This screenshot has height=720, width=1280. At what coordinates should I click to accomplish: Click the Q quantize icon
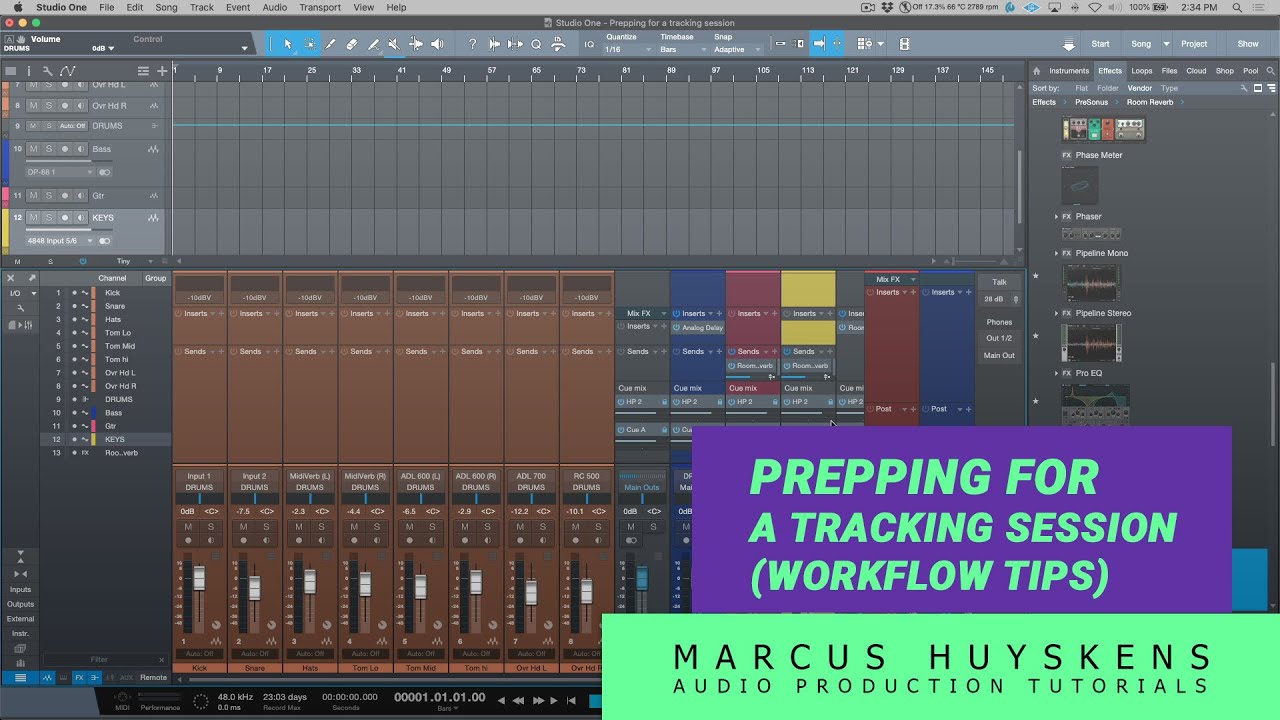pyautogui.click(x=536, y=44)
